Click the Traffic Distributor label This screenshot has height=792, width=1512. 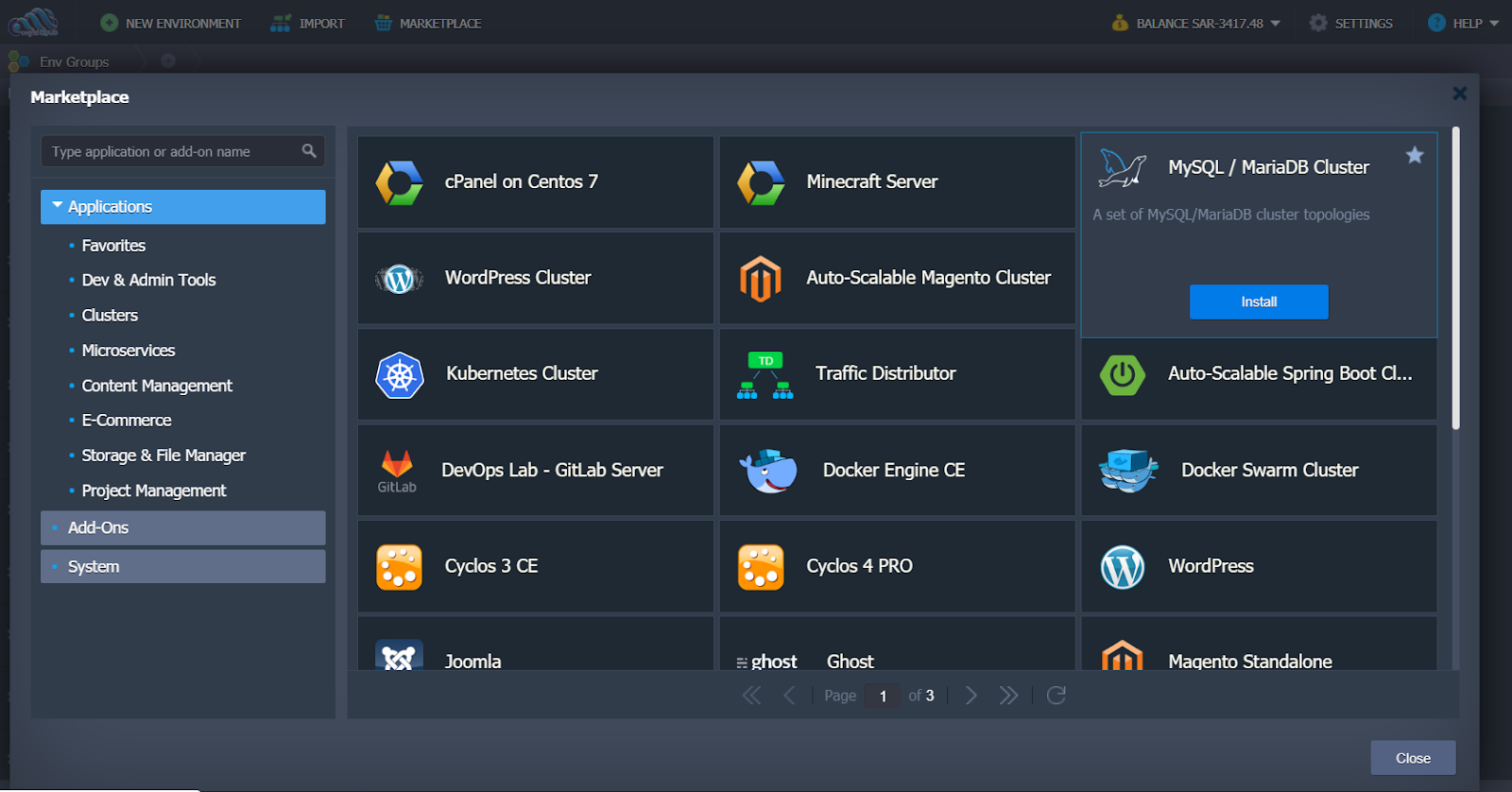coord(885,373)
